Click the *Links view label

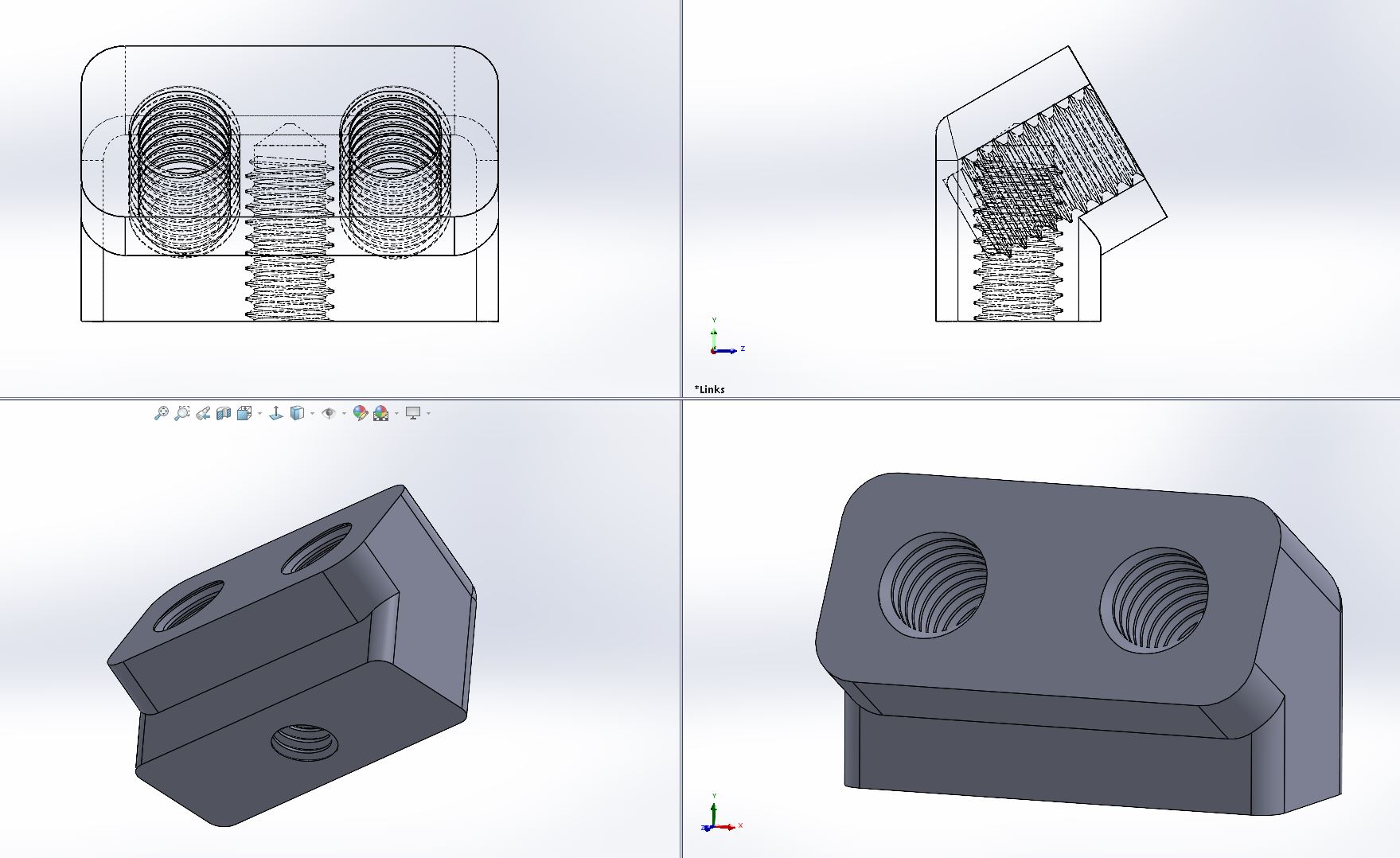pyautogui.click(x=709, y=389)
